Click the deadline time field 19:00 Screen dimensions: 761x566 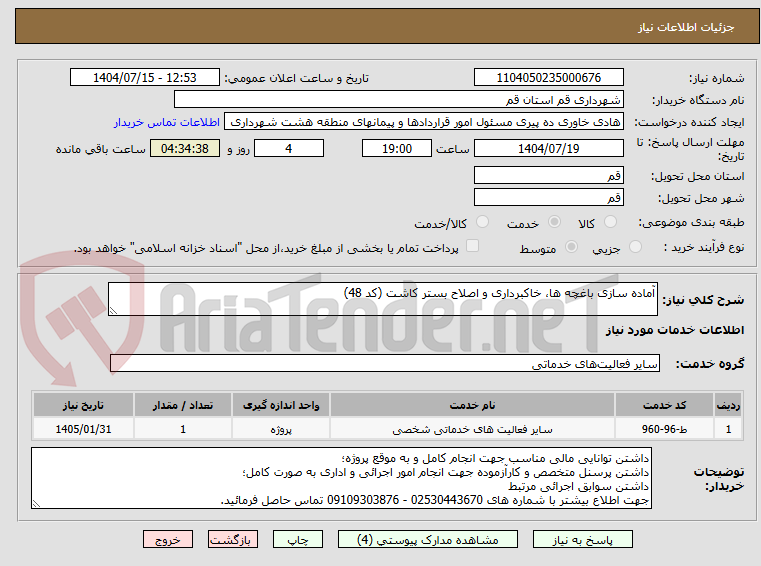tap(397, 148)
